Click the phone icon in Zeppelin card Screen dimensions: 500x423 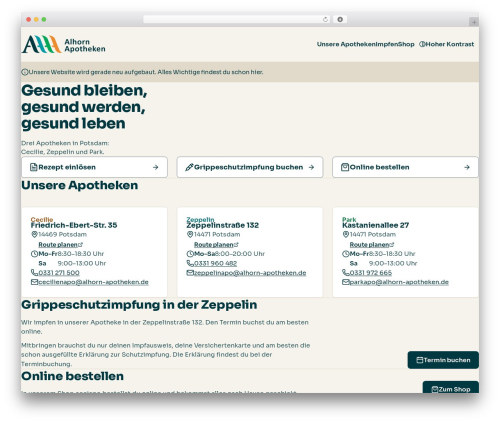pyautogui.click(x=190, y=263)
